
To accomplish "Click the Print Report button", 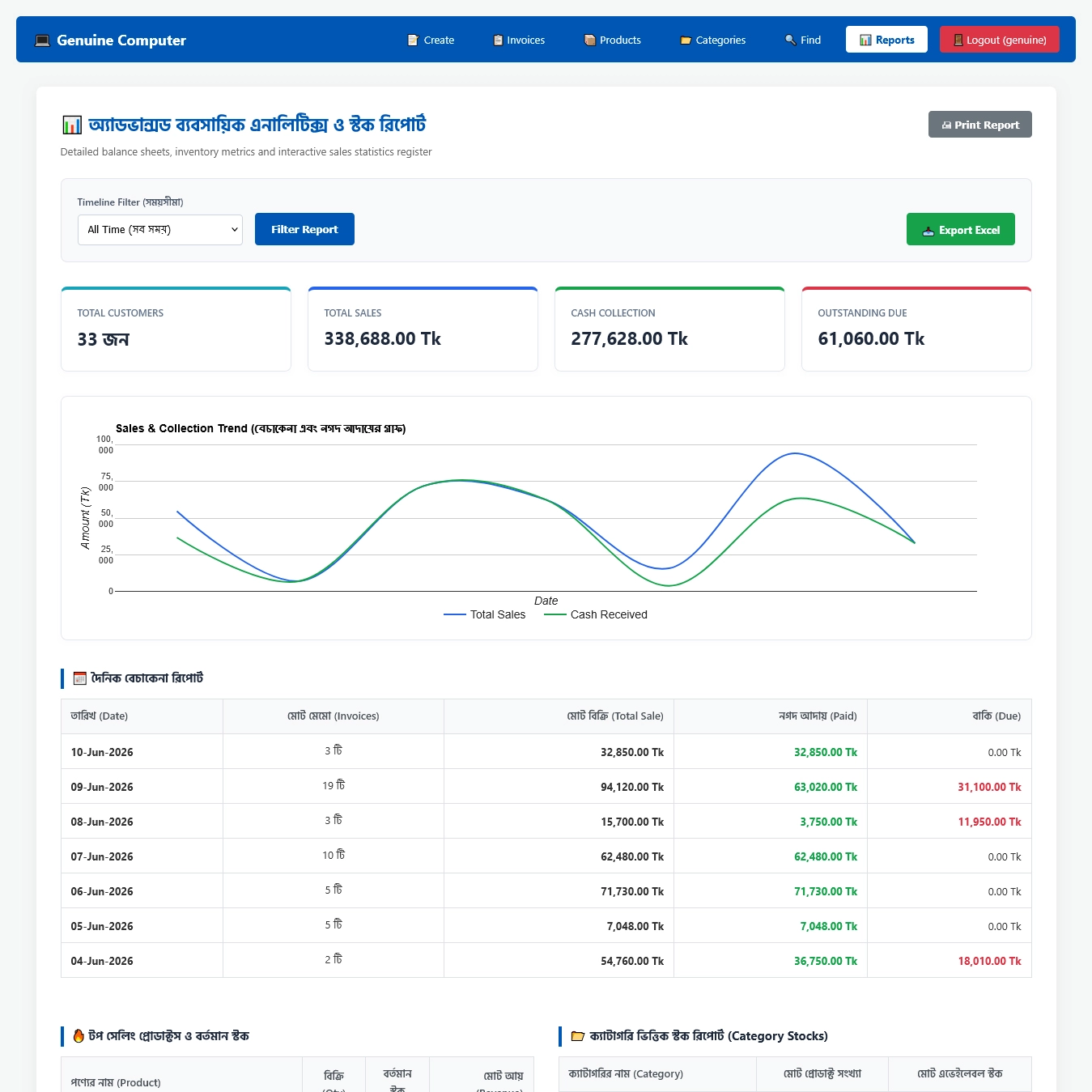I will (980, 125).
